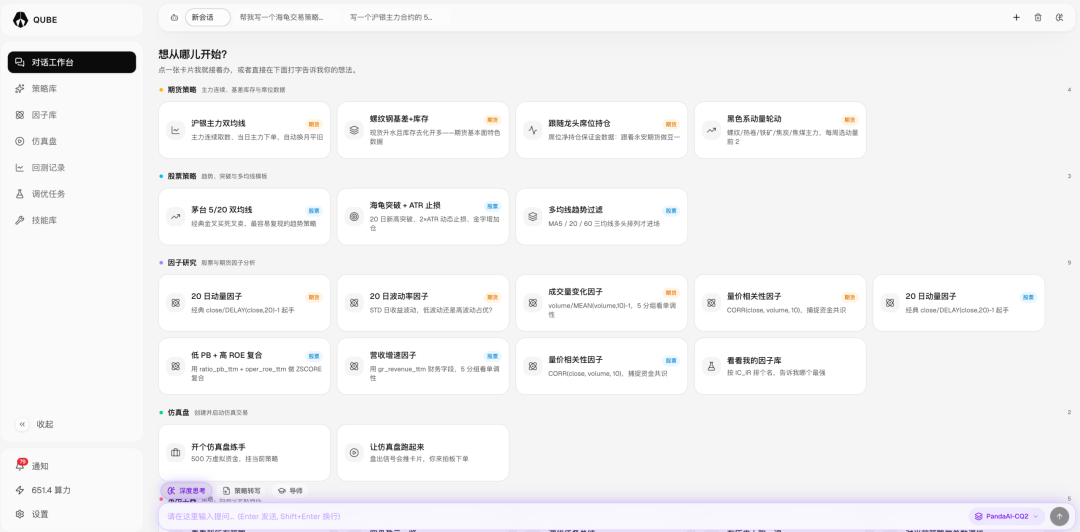The height and width of the screenshot is (532, 1080).
Task: Click the 想从哪儿开始? heading
Action: click(193, 54)
